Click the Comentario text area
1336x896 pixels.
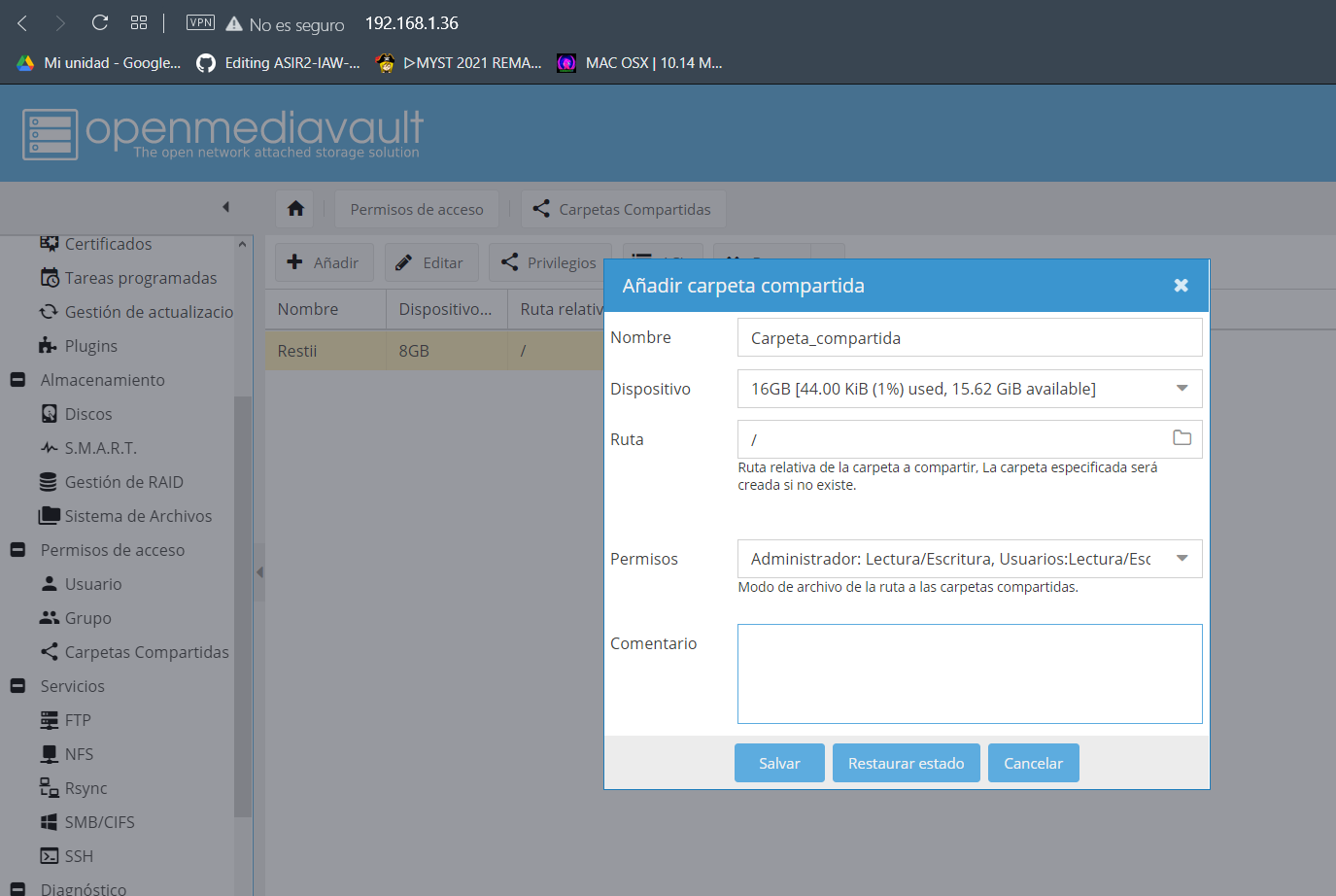(x=970, y=673)
